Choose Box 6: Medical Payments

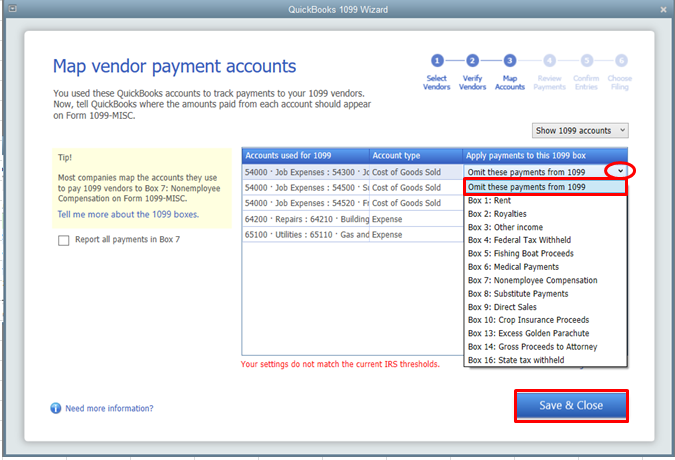tap(545, 267)
